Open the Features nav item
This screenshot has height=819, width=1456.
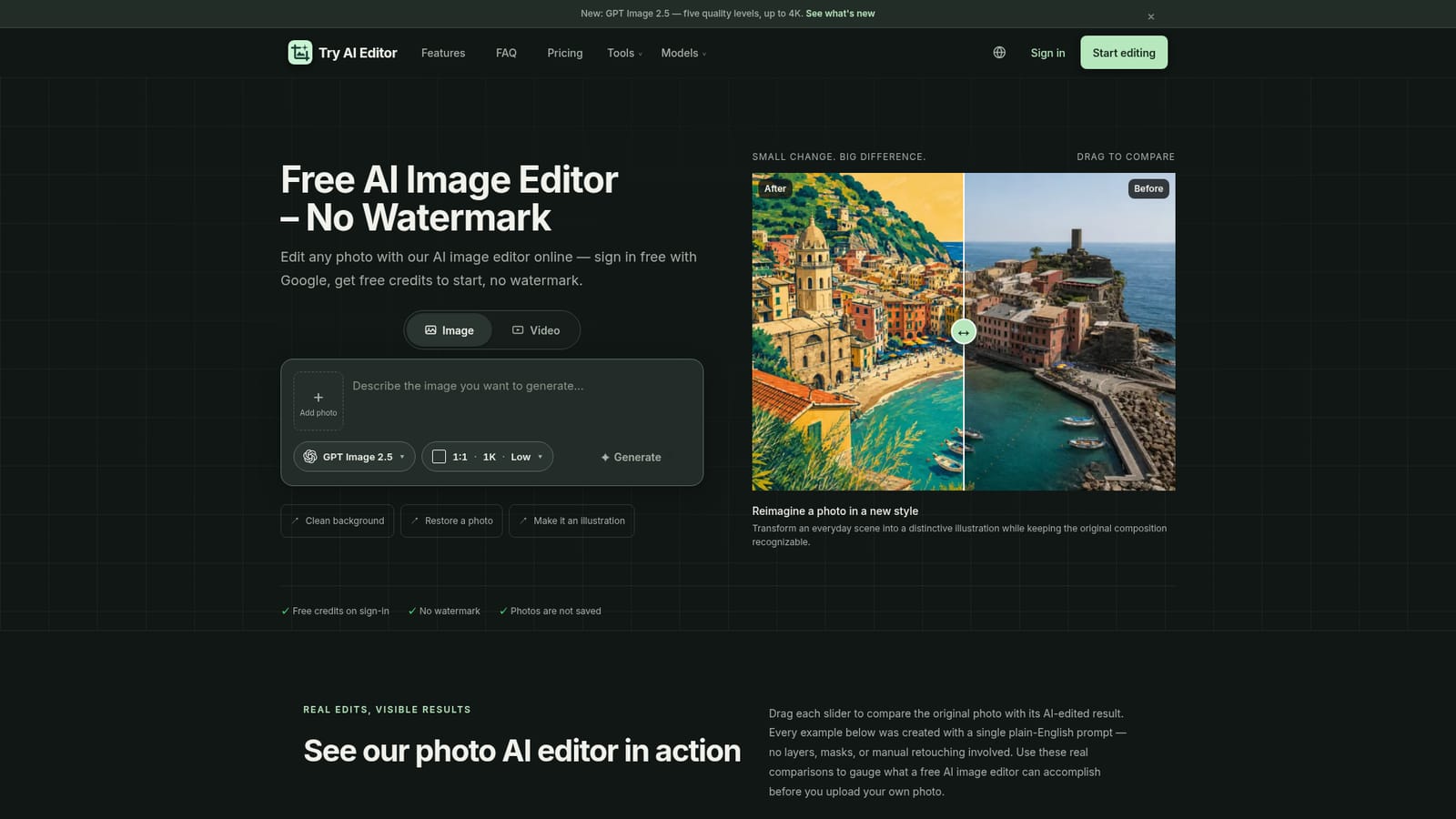pyautogui.click(x=443, y=53)
